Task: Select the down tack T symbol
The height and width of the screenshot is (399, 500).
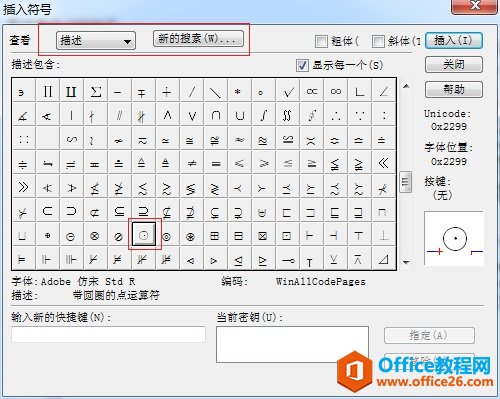Action: pyautogui.click(x=359, y=236)
